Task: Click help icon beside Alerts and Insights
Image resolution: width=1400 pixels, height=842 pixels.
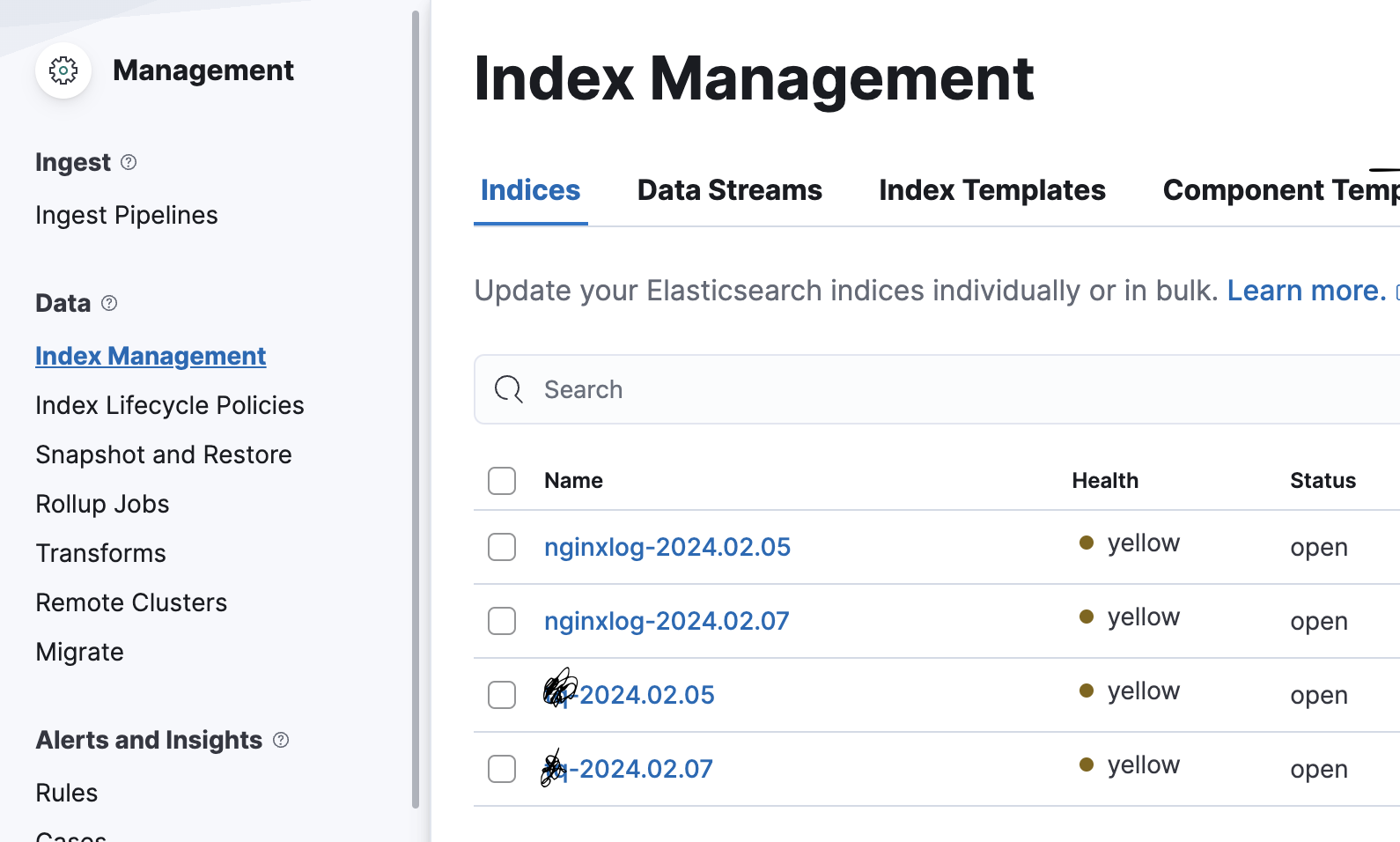Action: (281, 740)
